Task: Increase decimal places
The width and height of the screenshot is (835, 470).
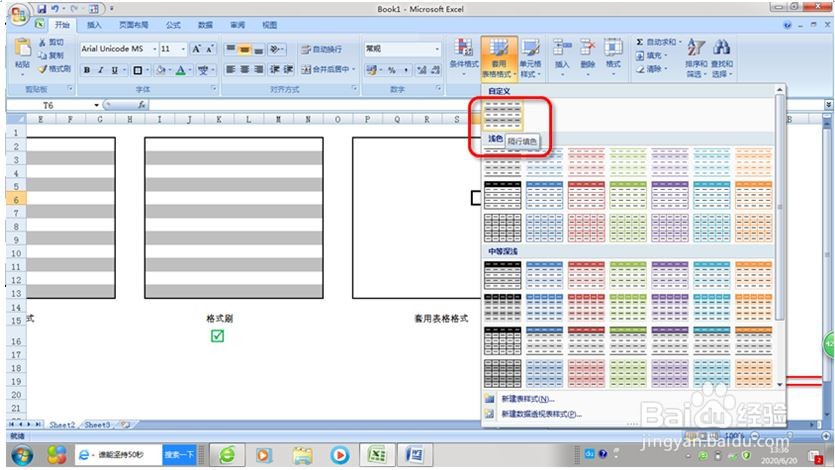Action: (422, 70)
